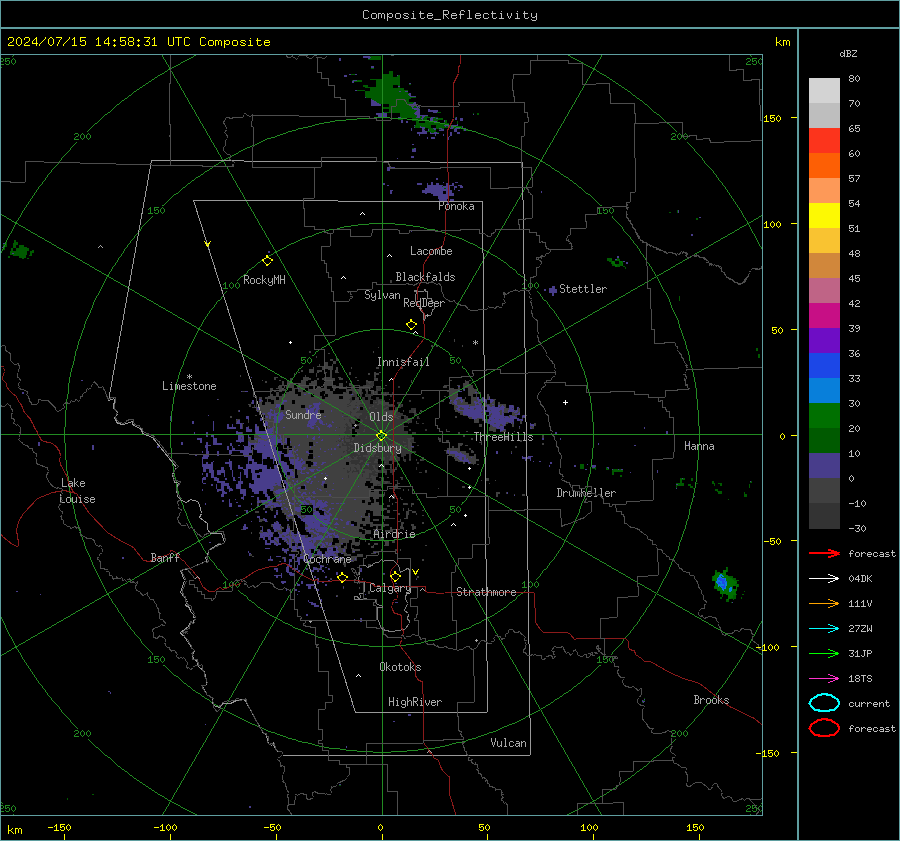This screenshot has width=900, height=841.
Task: Select the Lake Louise label
Action: [x=77, y=491]
